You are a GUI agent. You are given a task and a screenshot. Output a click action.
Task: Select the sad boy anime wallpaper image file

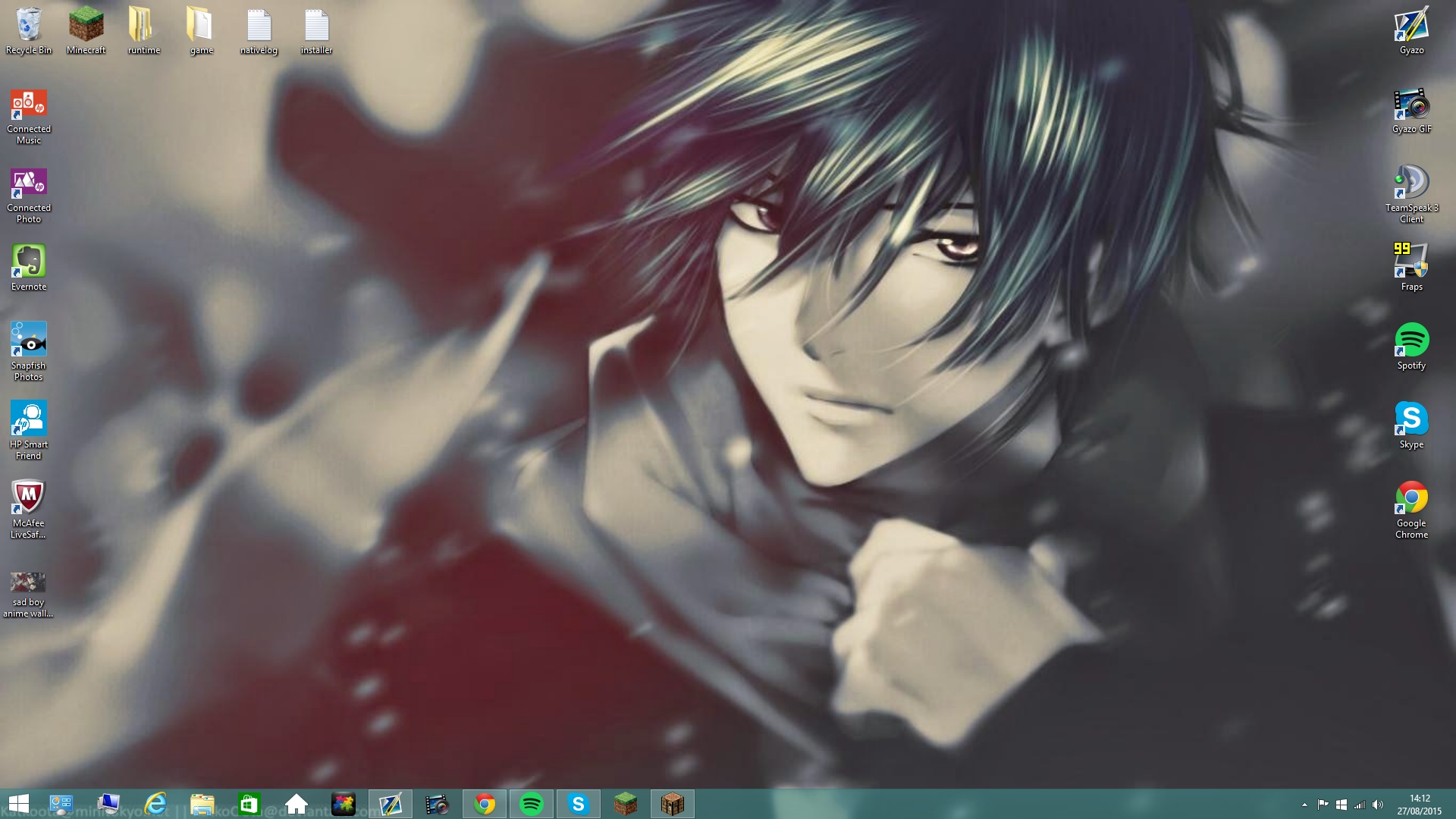click(x=28, y=594)
